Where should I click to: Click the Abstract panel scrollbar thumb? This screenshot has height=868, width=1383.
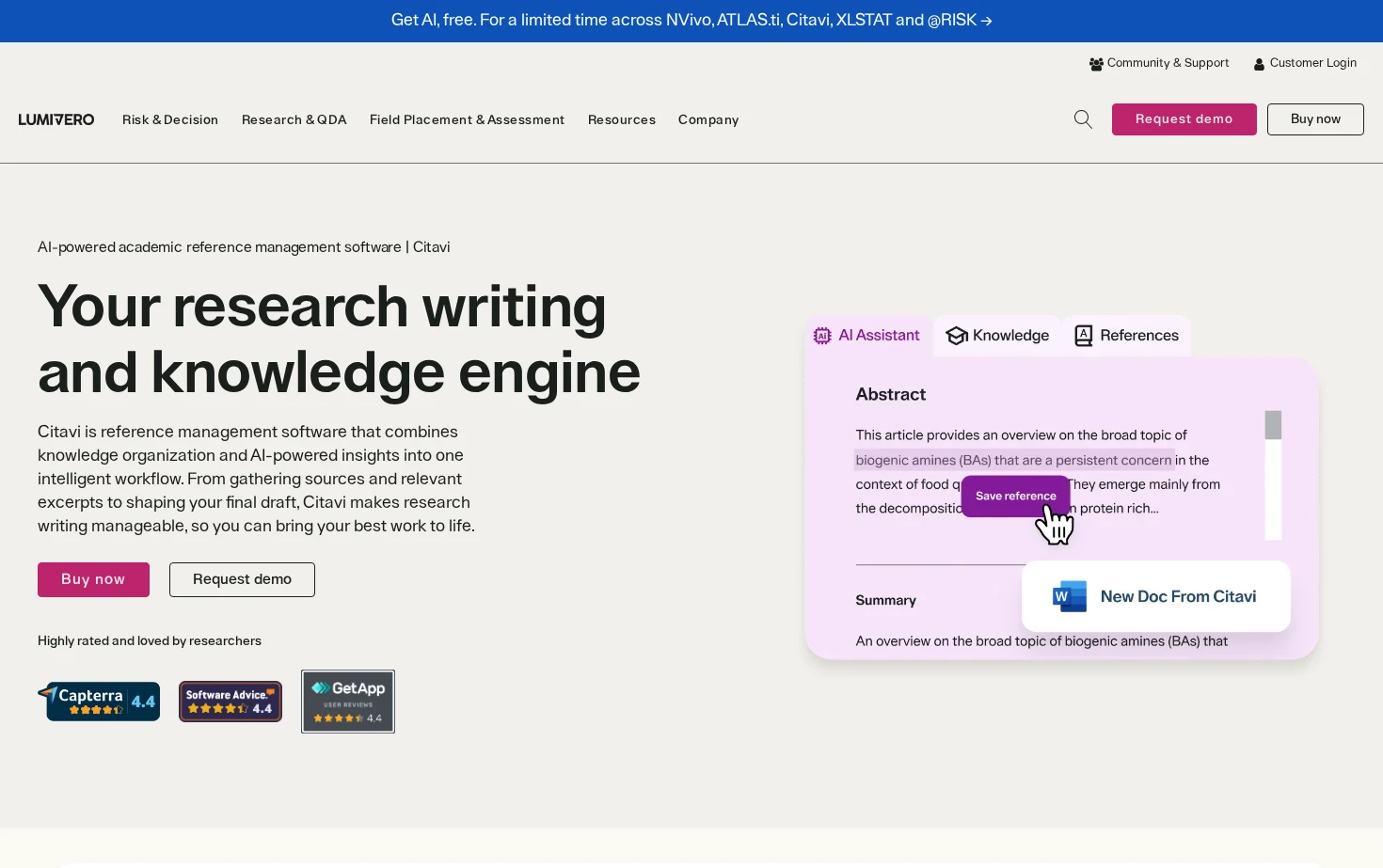(x=1273, y=425)
